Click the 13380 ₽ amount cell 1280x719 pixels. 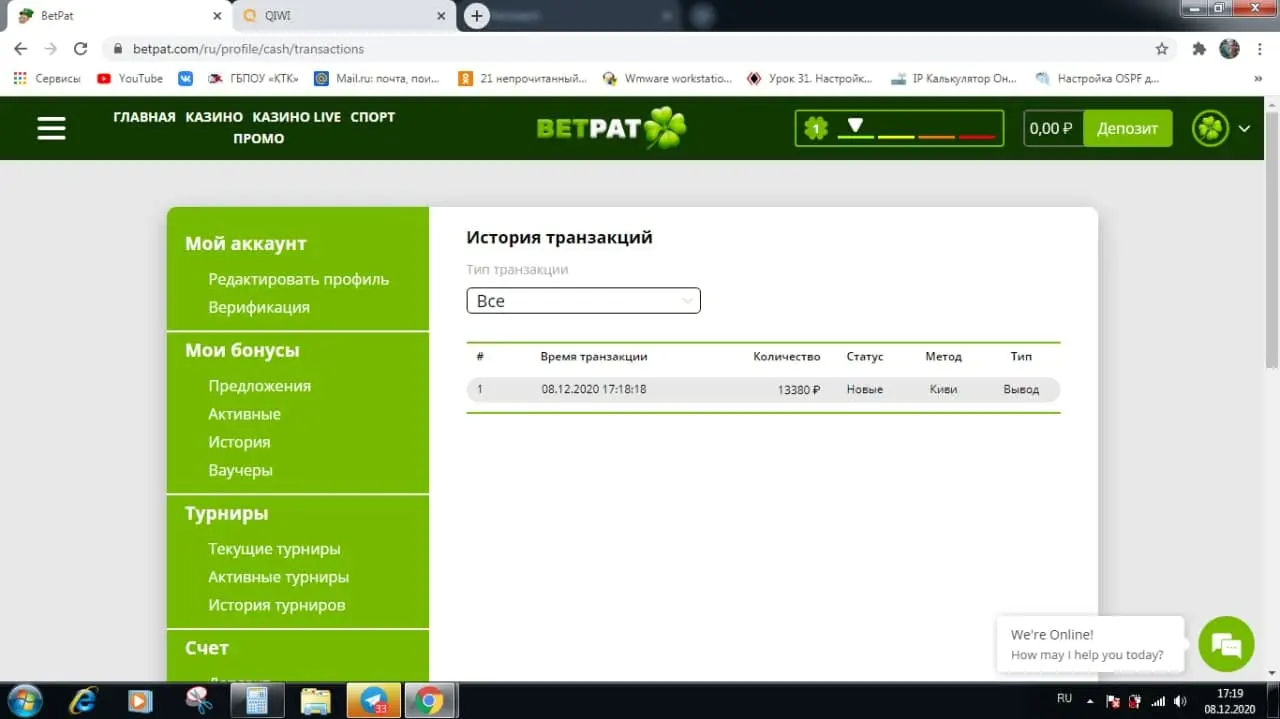799,389
